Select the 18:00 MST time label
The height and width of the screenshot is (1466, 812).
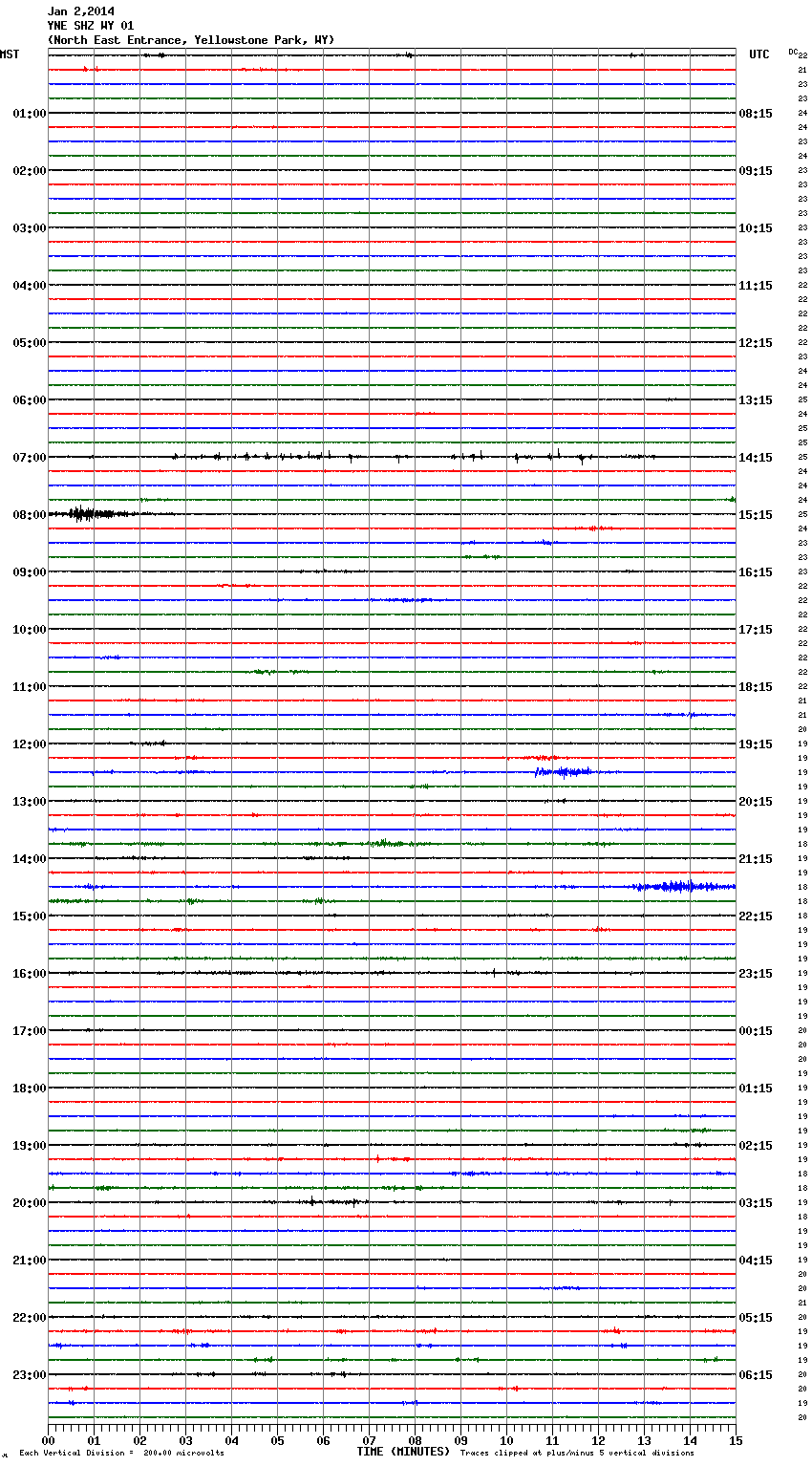click(x=30, y=1089)
